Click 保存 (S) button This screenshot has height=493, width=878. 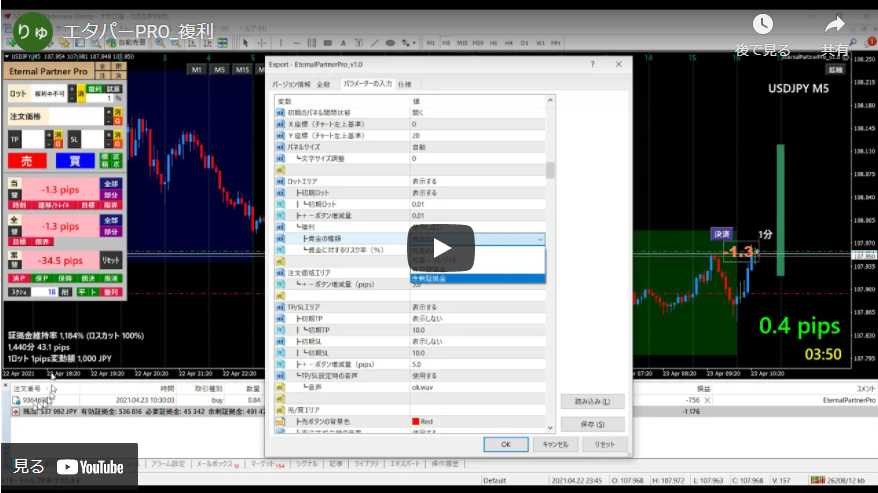tap(592, 425)
